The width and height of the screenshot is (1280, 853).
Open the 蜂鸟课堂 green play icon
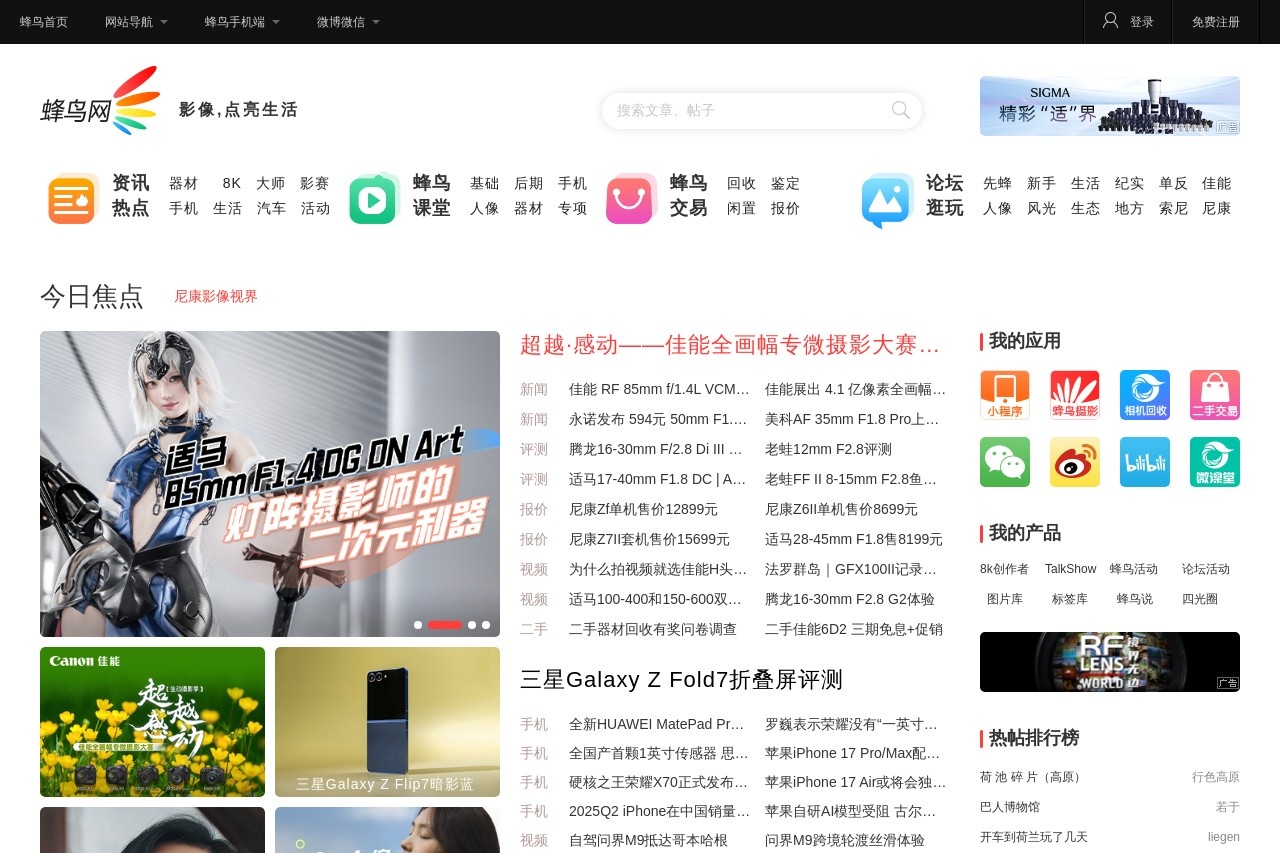pyautogui.click(x=374, y=198)
